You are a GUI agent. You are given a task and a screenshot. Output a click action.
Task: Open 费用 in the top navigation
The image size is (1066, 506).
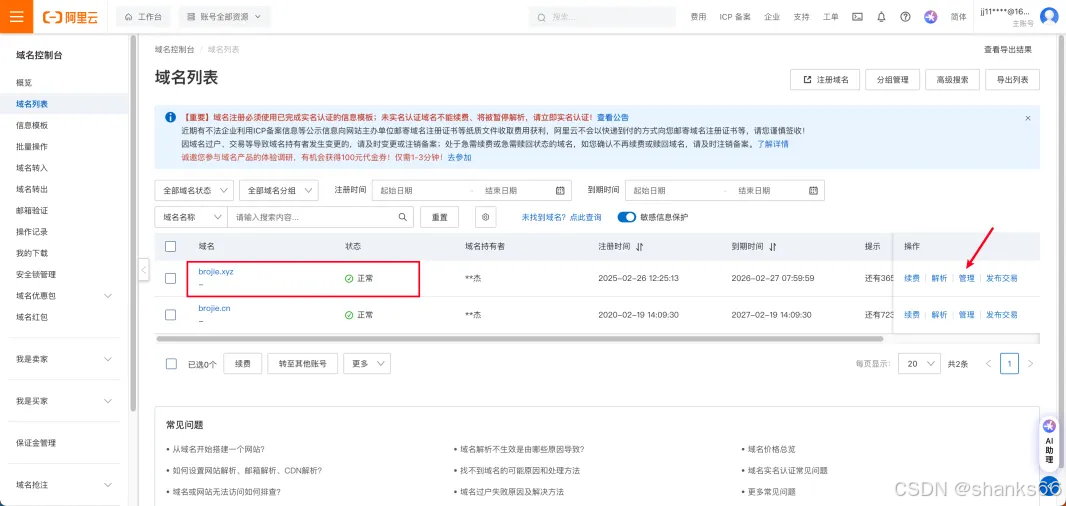[x=698, y=17]
